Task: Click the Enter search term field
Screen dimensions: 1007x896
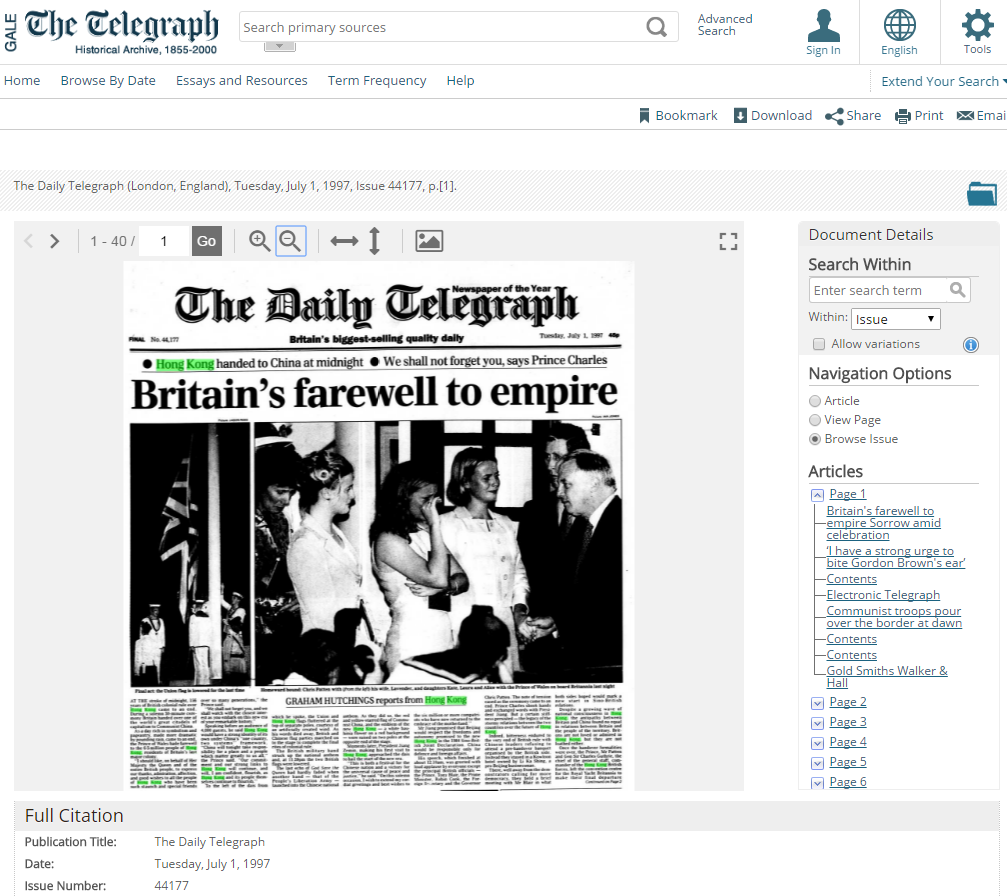Action: [x=878, y=290]
